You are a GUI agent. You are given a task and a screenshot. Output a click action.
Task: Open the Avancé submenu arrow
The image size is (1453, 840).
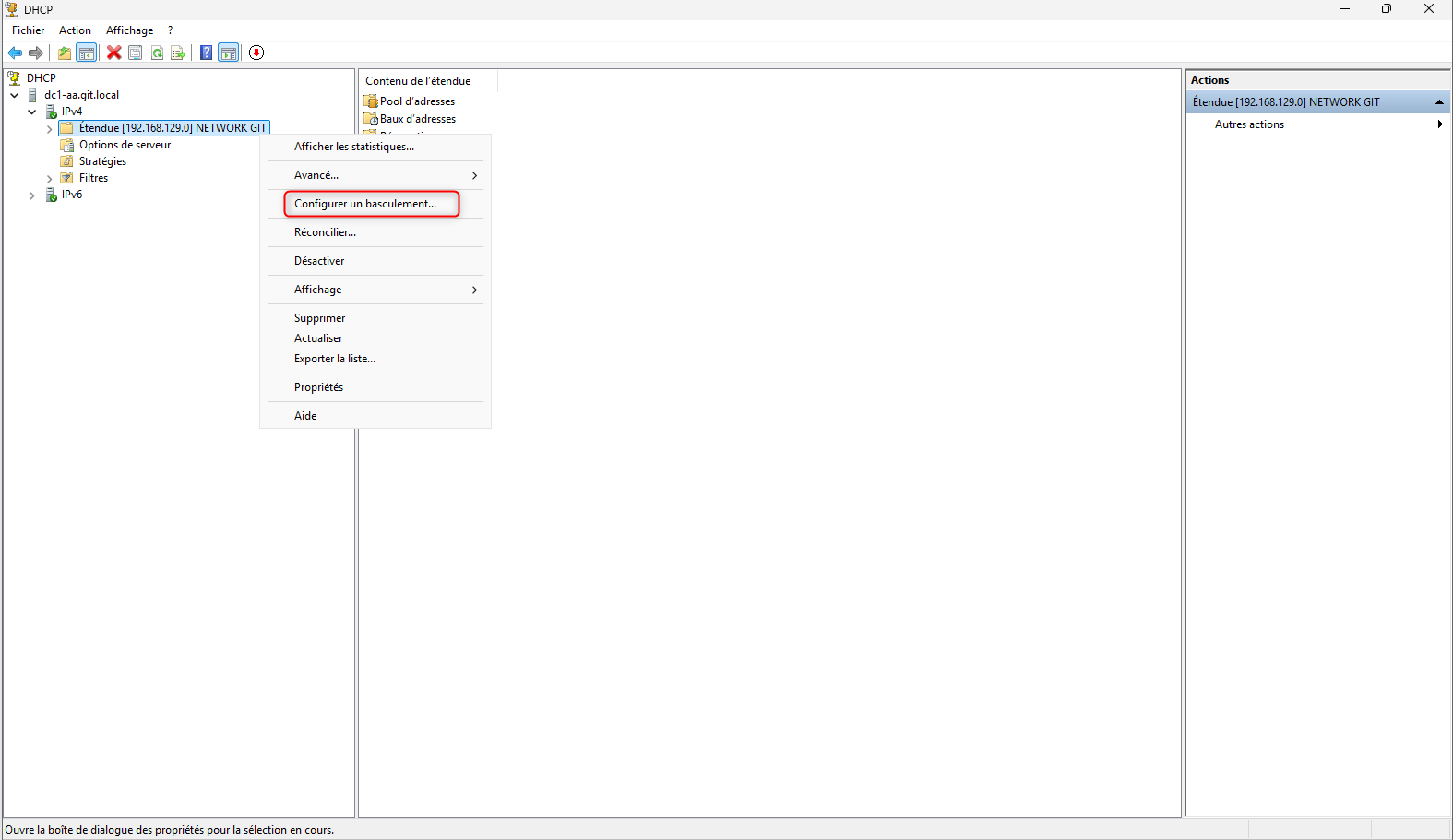[474, 175]
